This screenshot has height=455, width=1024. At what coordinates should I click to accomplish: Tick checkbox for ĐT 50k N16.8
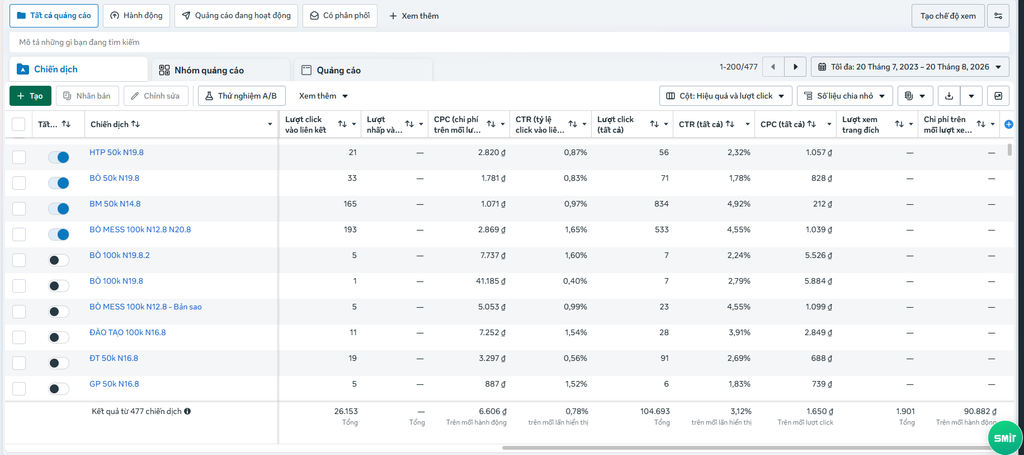click(19, 363)
